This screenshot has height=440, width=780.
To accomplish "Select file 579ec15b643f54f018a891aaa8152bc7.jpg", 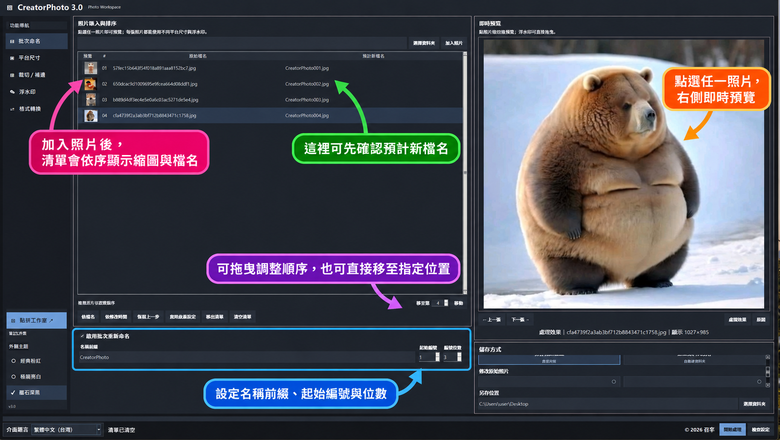I will (x=154, y=68).
